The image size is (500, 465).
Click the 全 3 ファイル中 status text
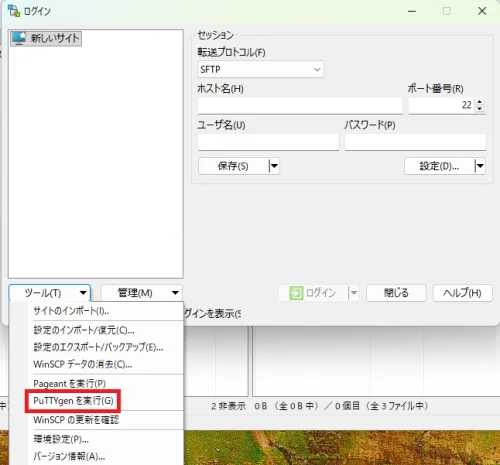pyautogui.click(x=397, y=406)
